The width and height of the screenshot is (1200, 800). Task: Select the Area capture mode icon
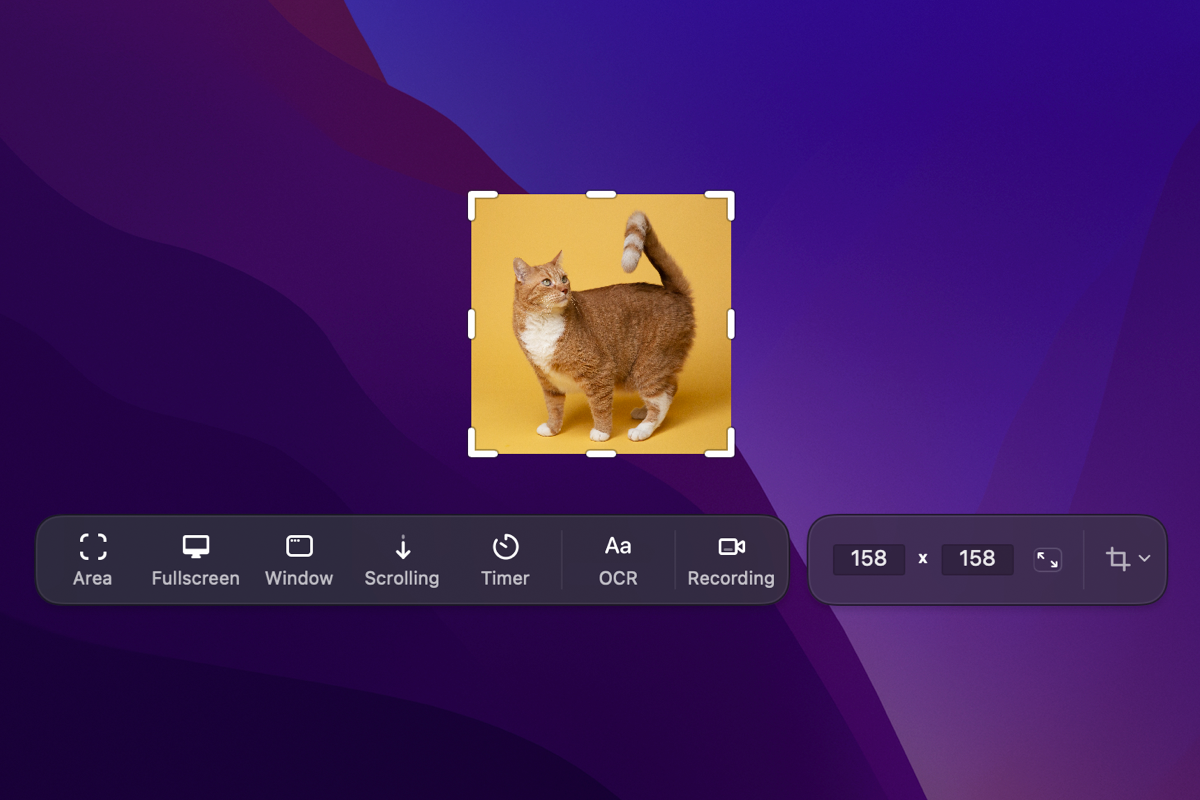(x=93, y=545)
